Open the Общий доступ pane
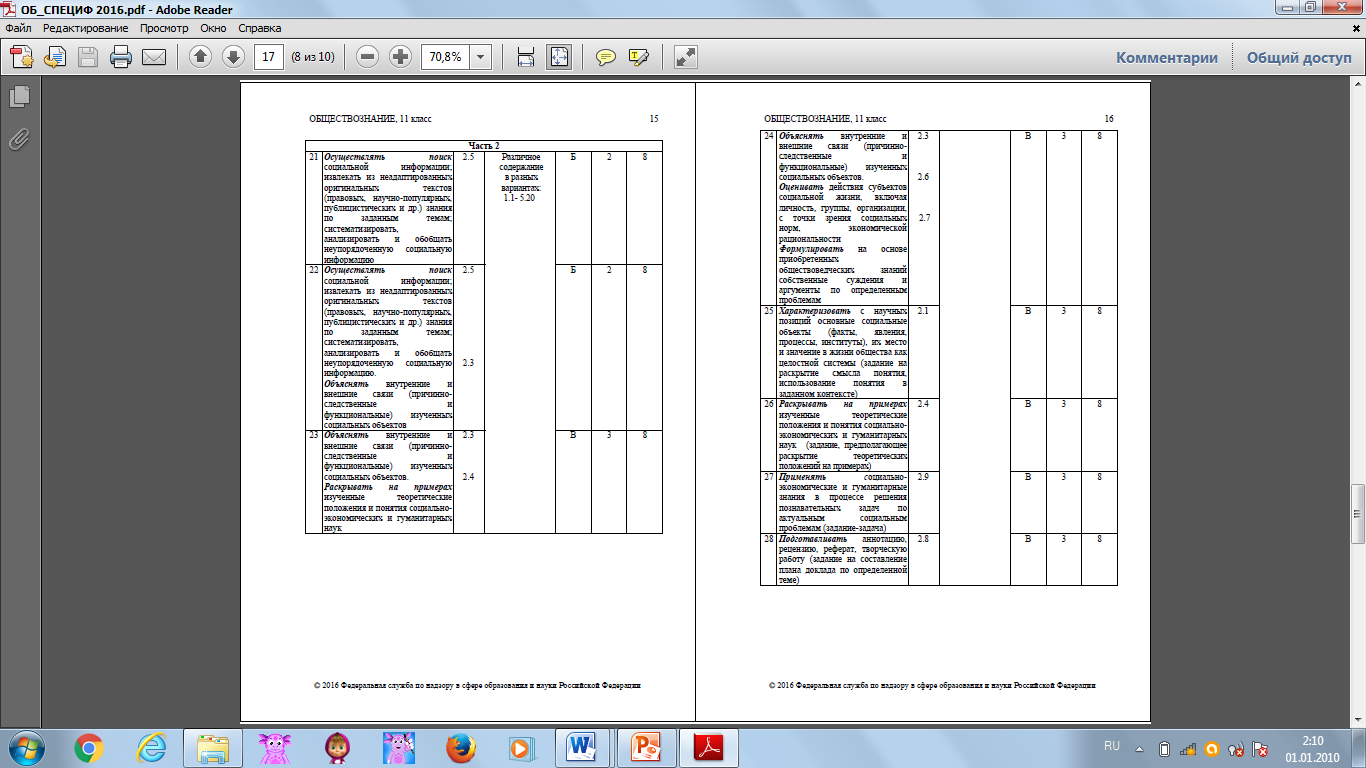Image resolution: width=1366 pixels, height=768 pixels. tap(1299, 57)
